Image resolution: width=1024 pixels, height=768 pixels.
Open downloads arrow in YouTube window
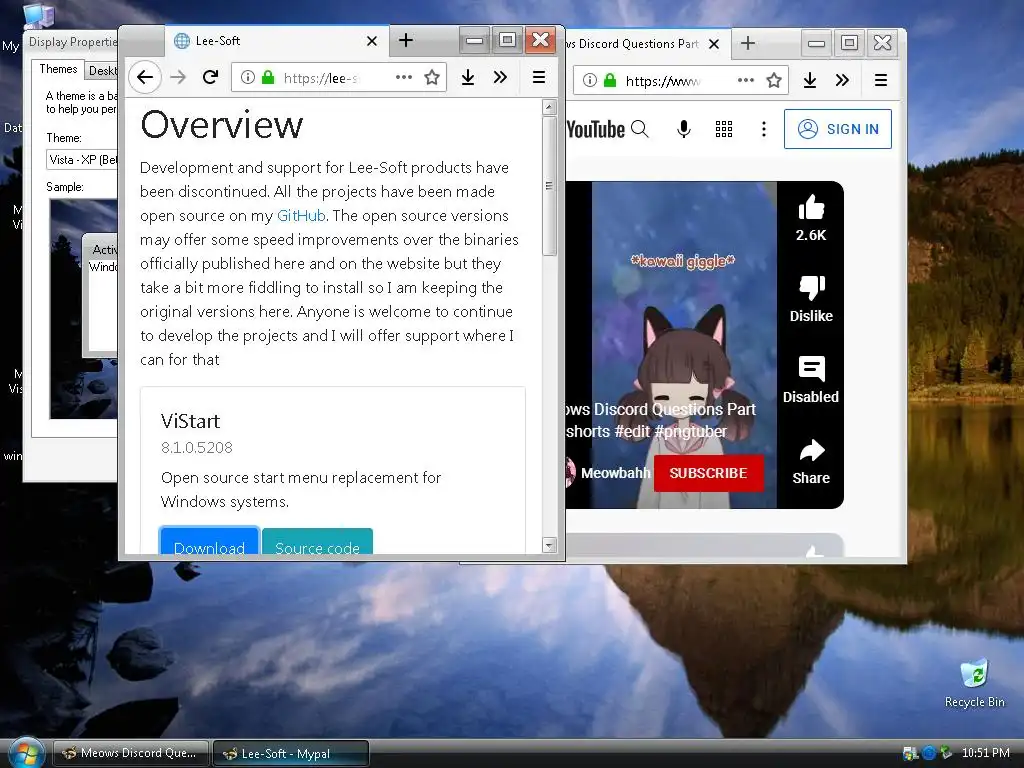(x=810, y=80)
